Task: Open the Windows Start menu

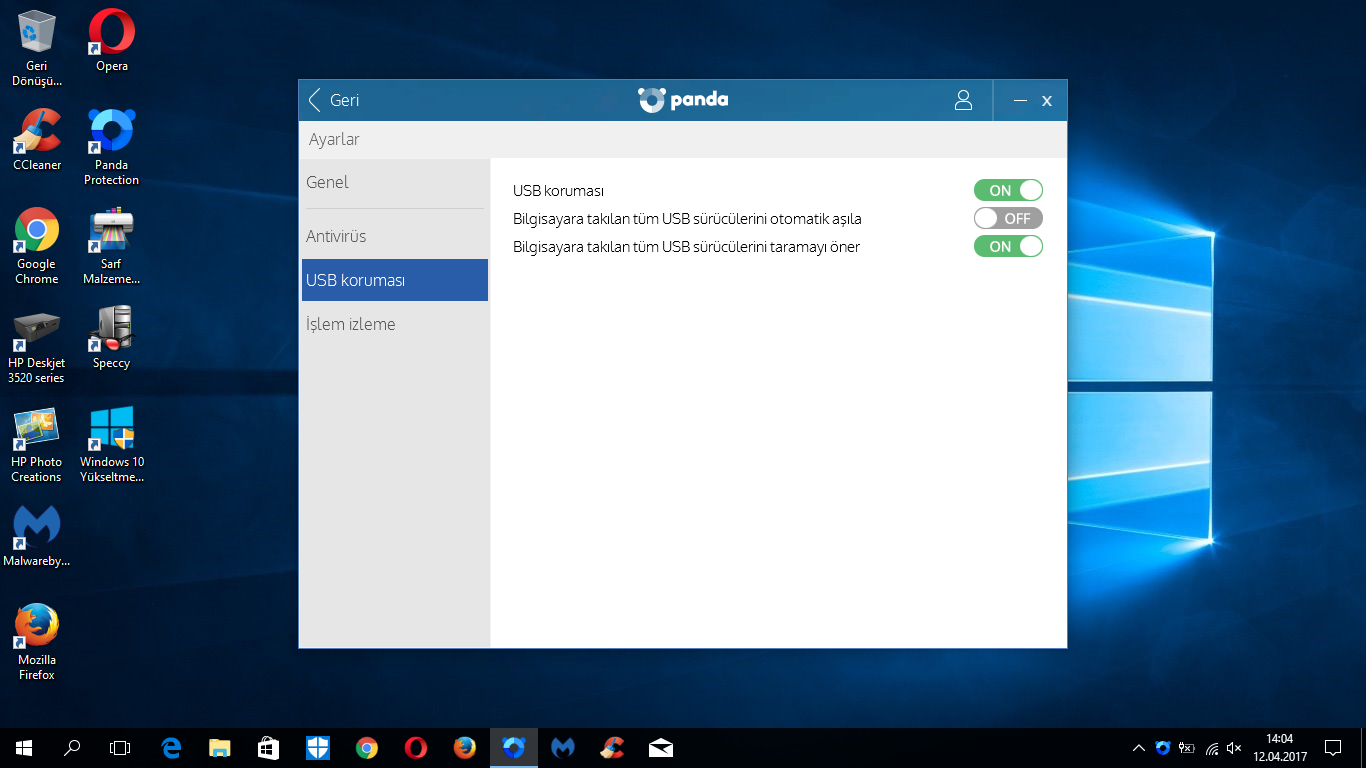Action: [x=24, y=748]
